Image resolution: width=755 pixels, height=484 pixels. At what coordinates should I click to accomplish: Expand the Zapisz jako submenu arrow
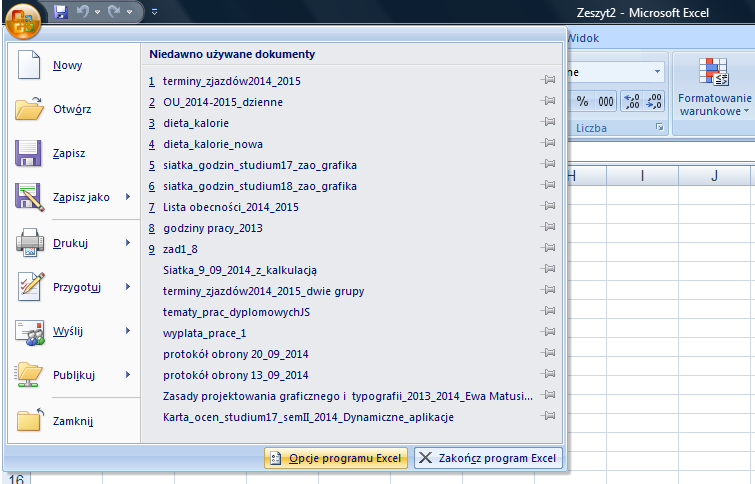click(x=128, y=196)
